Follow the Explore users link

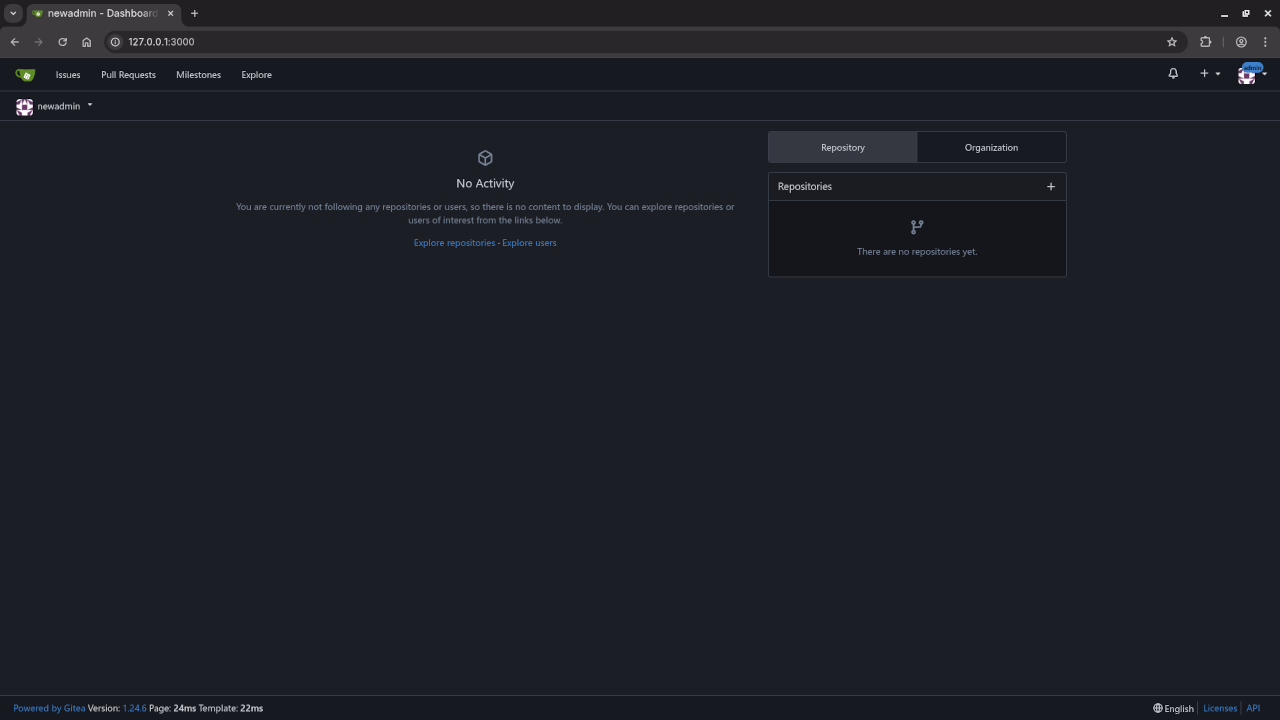point(529,243)
